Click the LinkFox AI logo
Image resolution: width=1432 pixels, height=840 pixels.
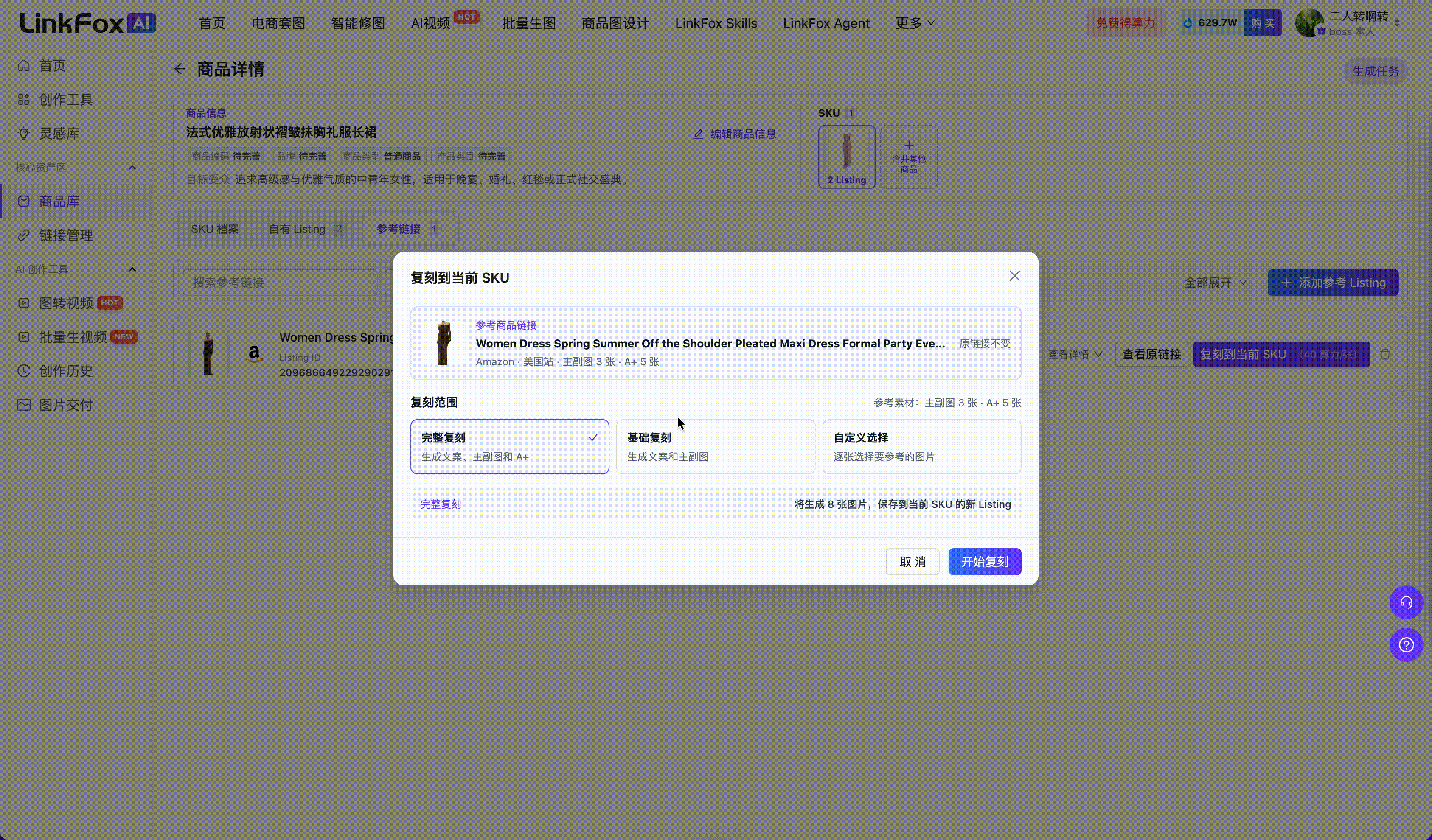click(x=88, y=23)
